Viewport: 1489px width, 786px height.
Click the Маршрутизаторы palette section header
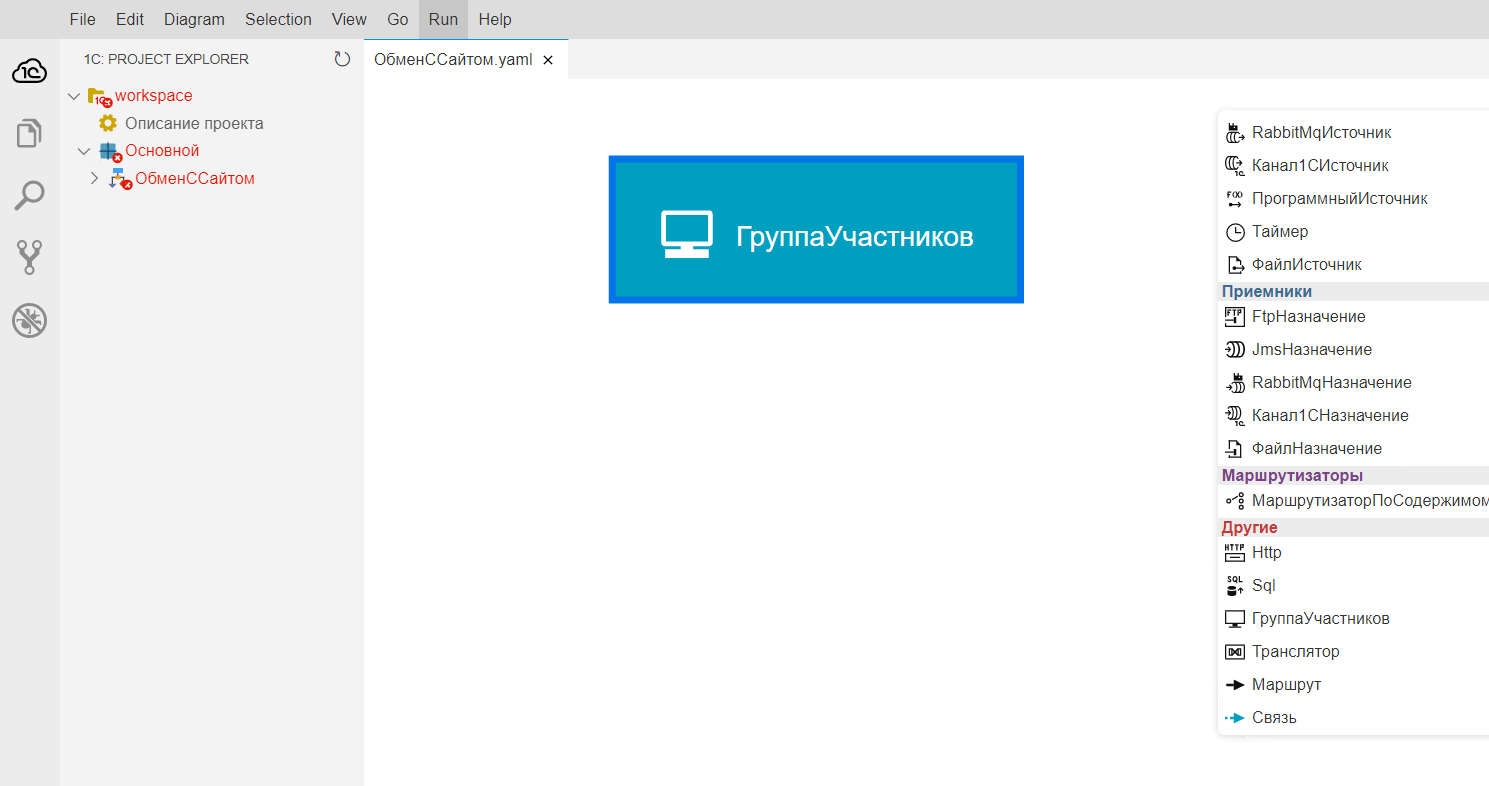[1292, 475]
